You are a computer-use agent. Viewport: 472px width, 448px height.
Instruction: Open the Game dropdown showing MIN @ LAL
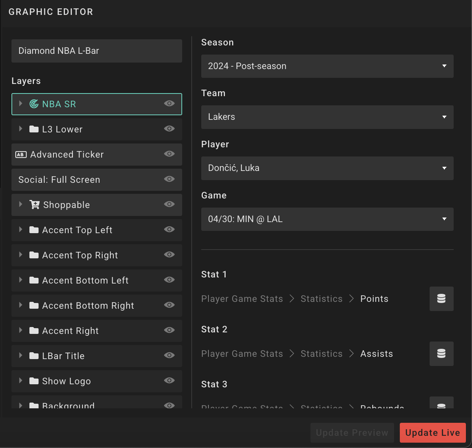point(327,219)
